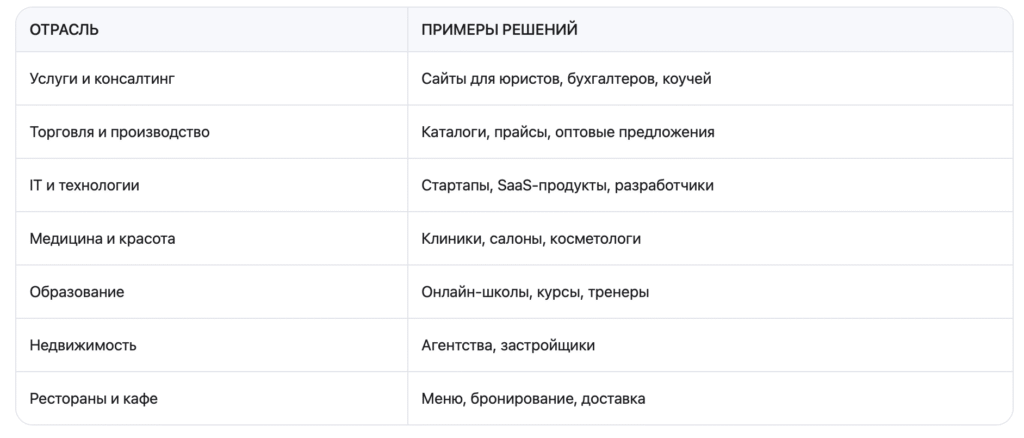Select the Рестораны и кафе cell

click(x=94, y=399)
